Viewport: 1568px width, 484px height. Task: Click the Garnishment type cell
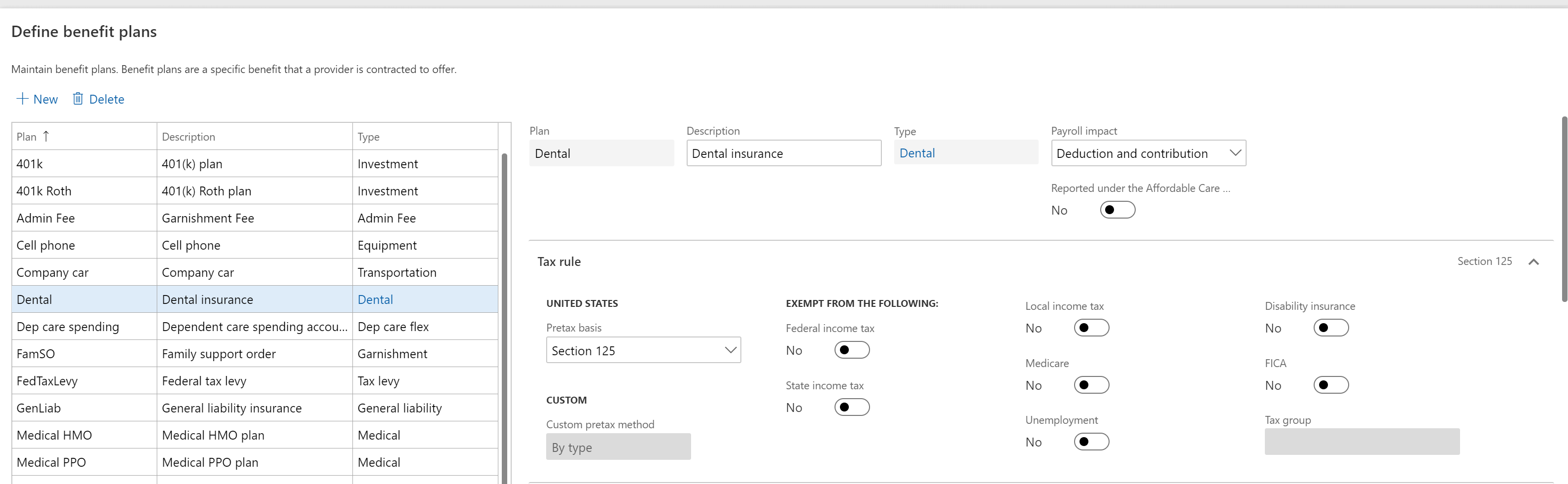coord(425,354)
